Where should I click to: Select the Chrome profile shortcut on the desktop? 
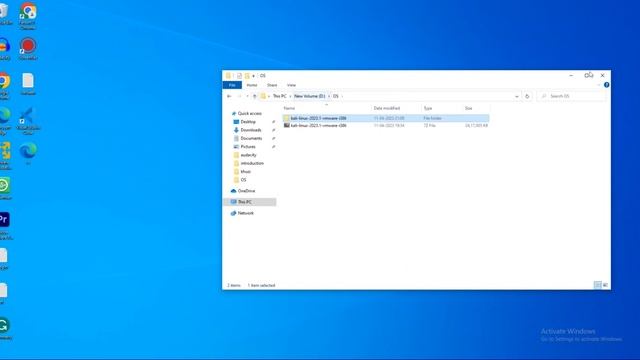pos(28,16)
